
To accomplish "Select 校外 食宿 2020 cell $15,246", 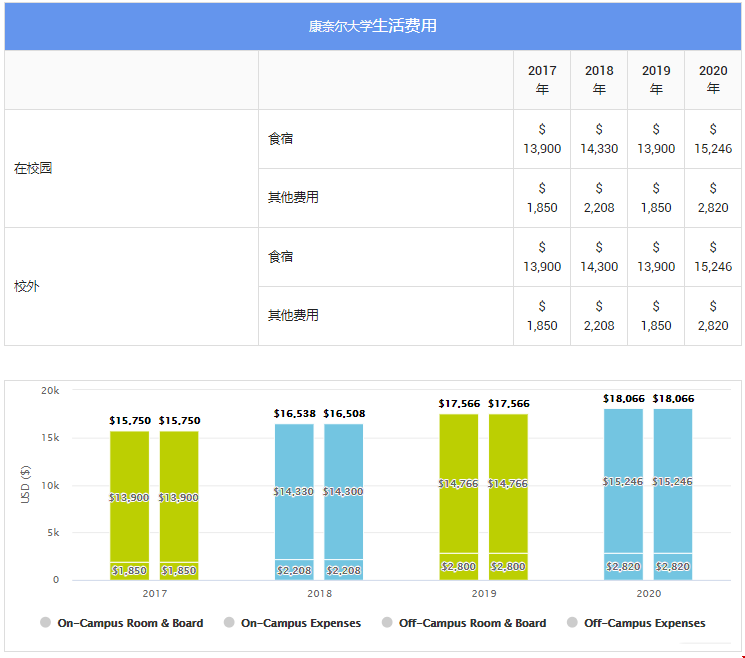I will (x=713, y=257).
